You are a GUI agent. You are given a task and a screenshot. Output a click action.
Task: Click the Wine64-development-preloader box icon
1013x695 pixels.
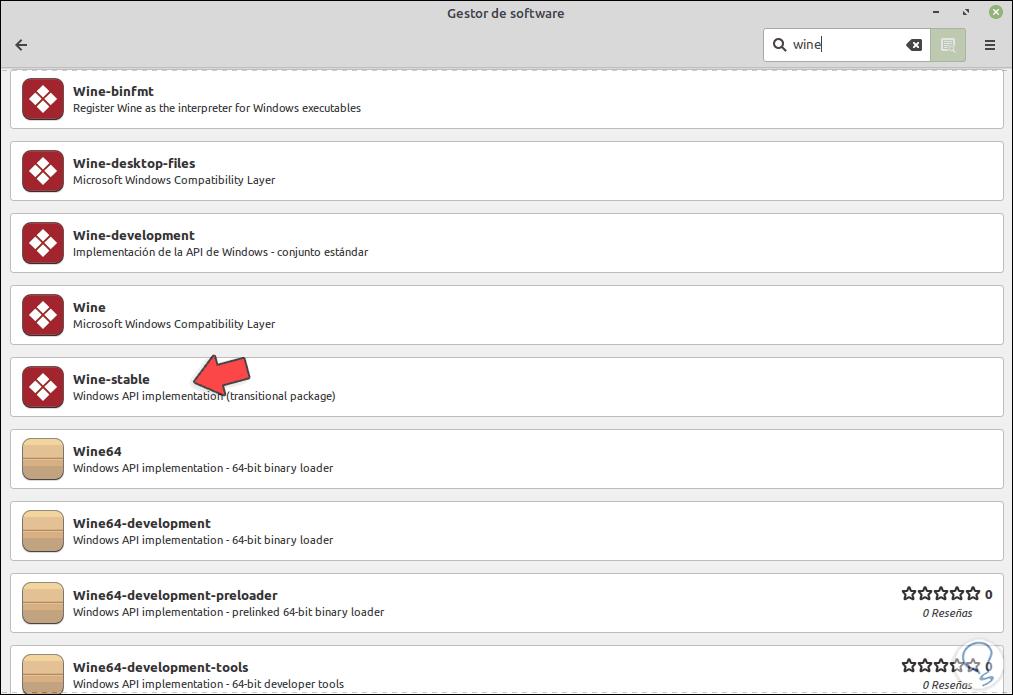tap(43, 603)
